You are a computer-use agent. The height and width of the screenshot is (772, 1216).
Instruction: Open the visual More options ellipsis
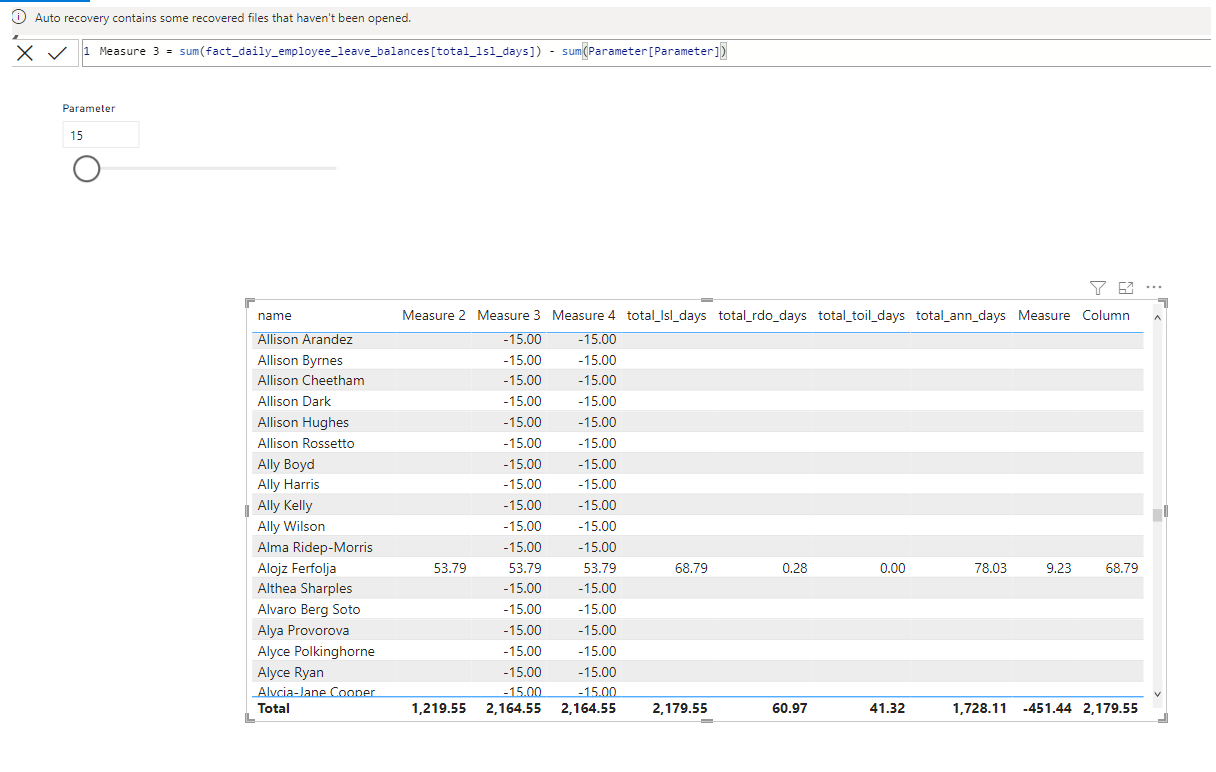pos(1154,288)
